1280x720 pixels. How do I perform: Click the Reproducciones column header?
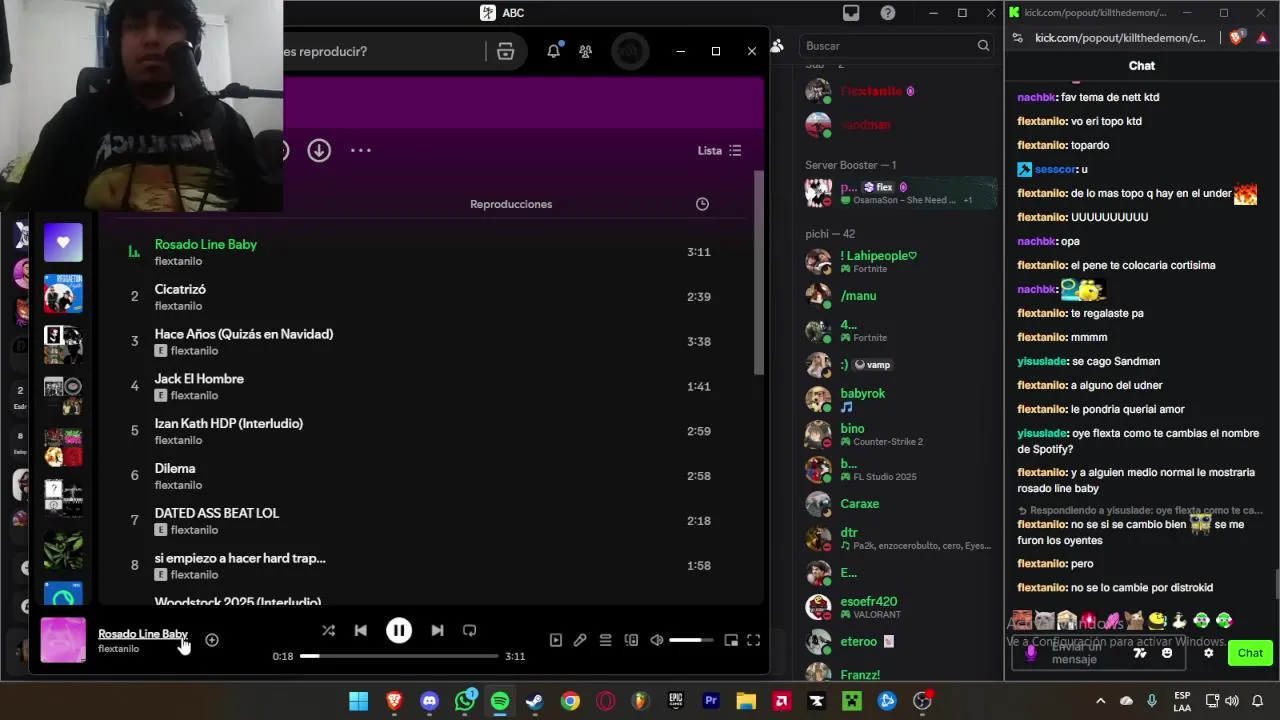511,204
